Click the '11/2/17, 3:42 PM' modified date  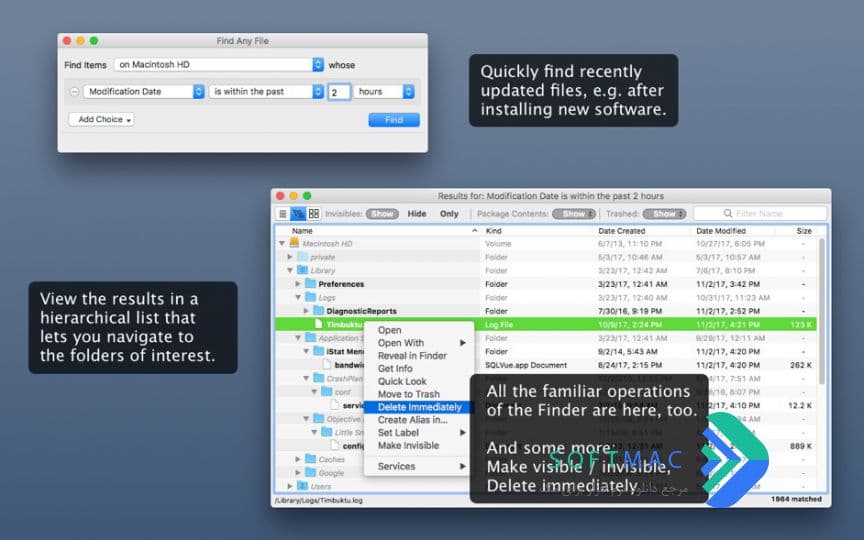(x=727, y=284)
